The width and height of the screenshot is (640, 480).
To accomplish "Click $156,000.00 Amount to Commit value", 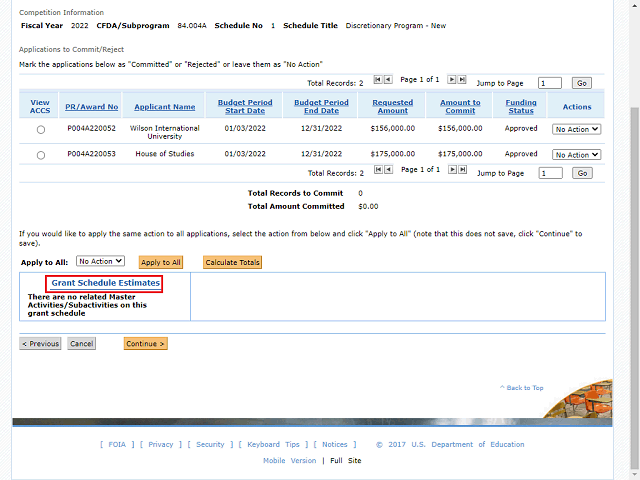I will [460, 129].
